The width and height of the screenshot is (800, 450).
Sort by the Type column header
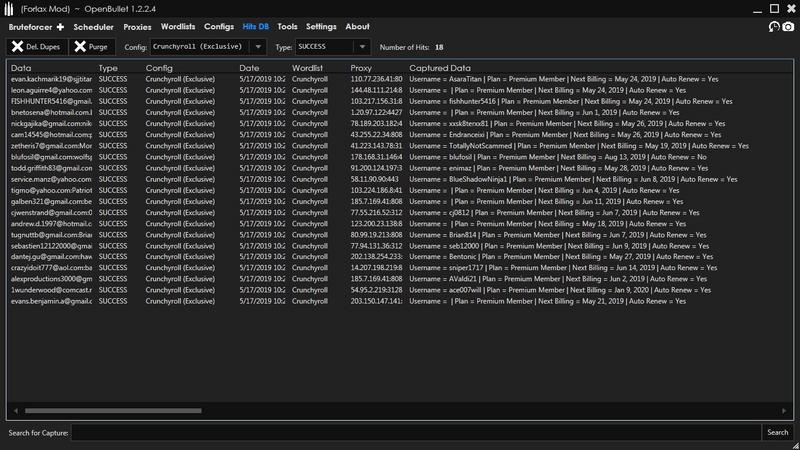[x=108, y=68]
